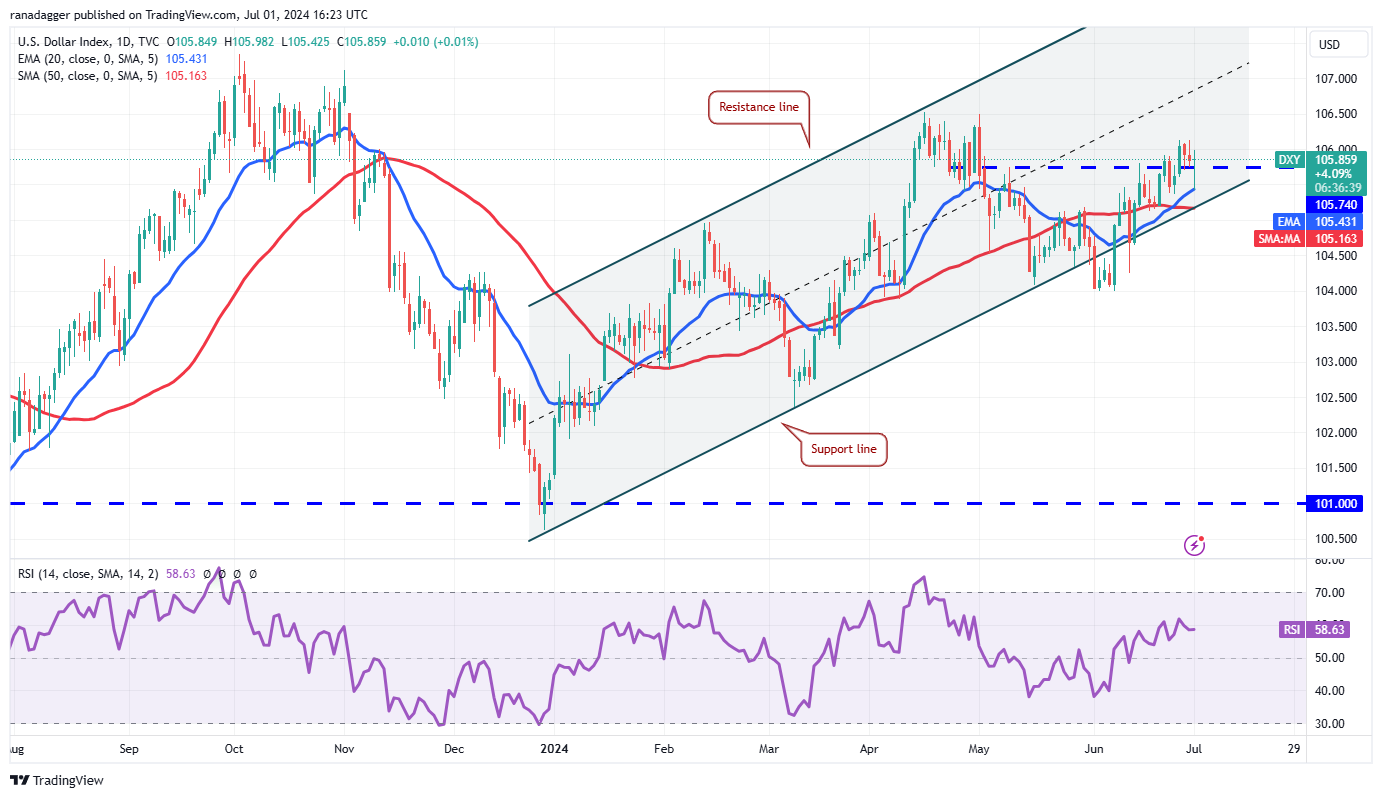1382x798 pixels.
Task: Click the 107.000 price scale label
Action: 1335,79
